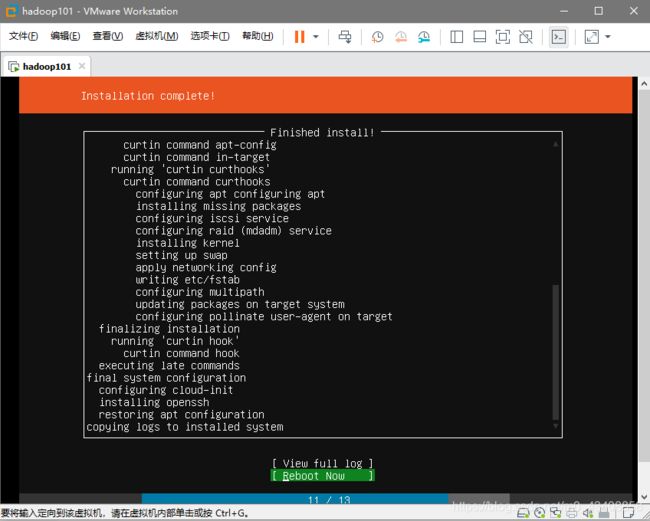This screenshot has height=521, width=650.
Task: Click the VM window scroll up arrow
Action: 644,84
